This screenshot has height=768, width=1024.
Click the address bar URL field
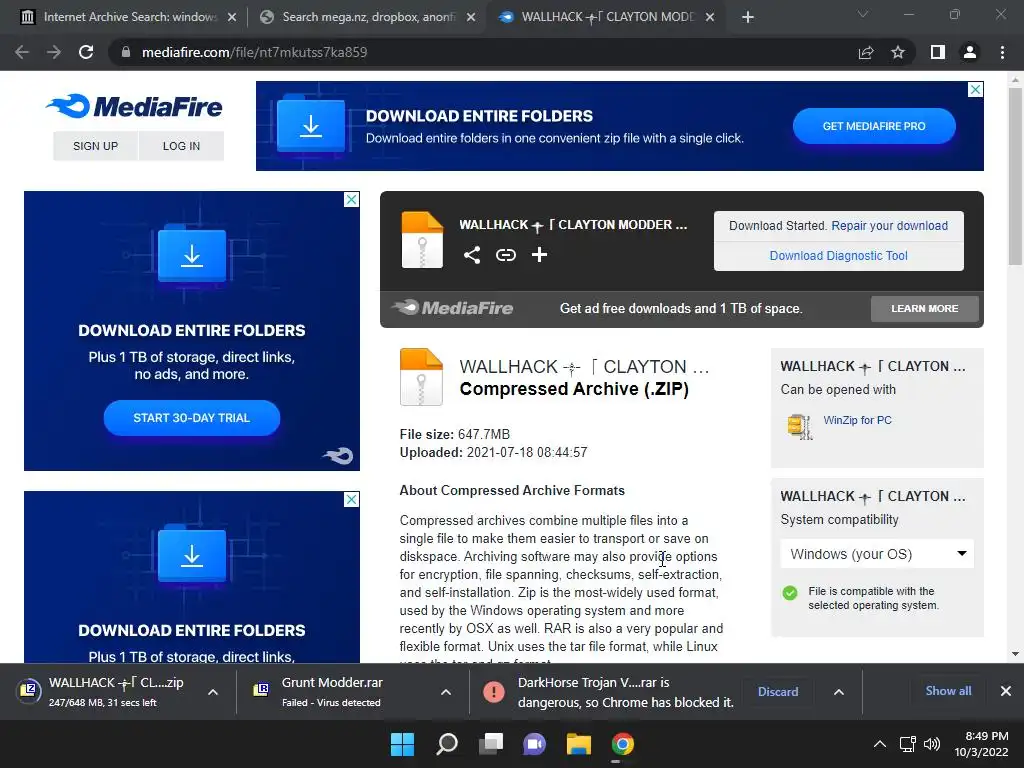[483, 52]
